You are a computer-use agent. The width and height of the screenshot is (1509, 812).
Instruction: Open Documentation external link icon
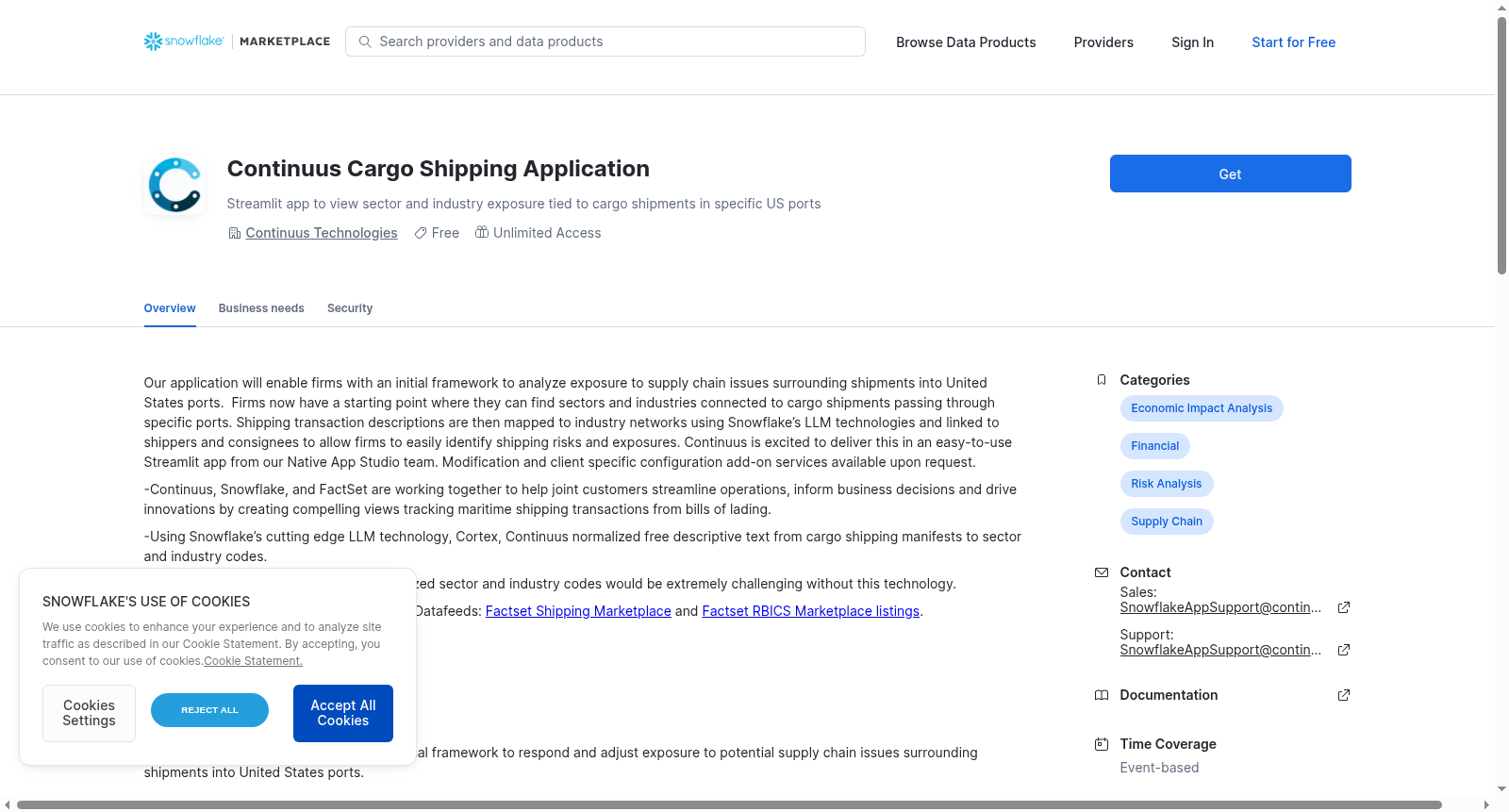tap(1344, 695)
